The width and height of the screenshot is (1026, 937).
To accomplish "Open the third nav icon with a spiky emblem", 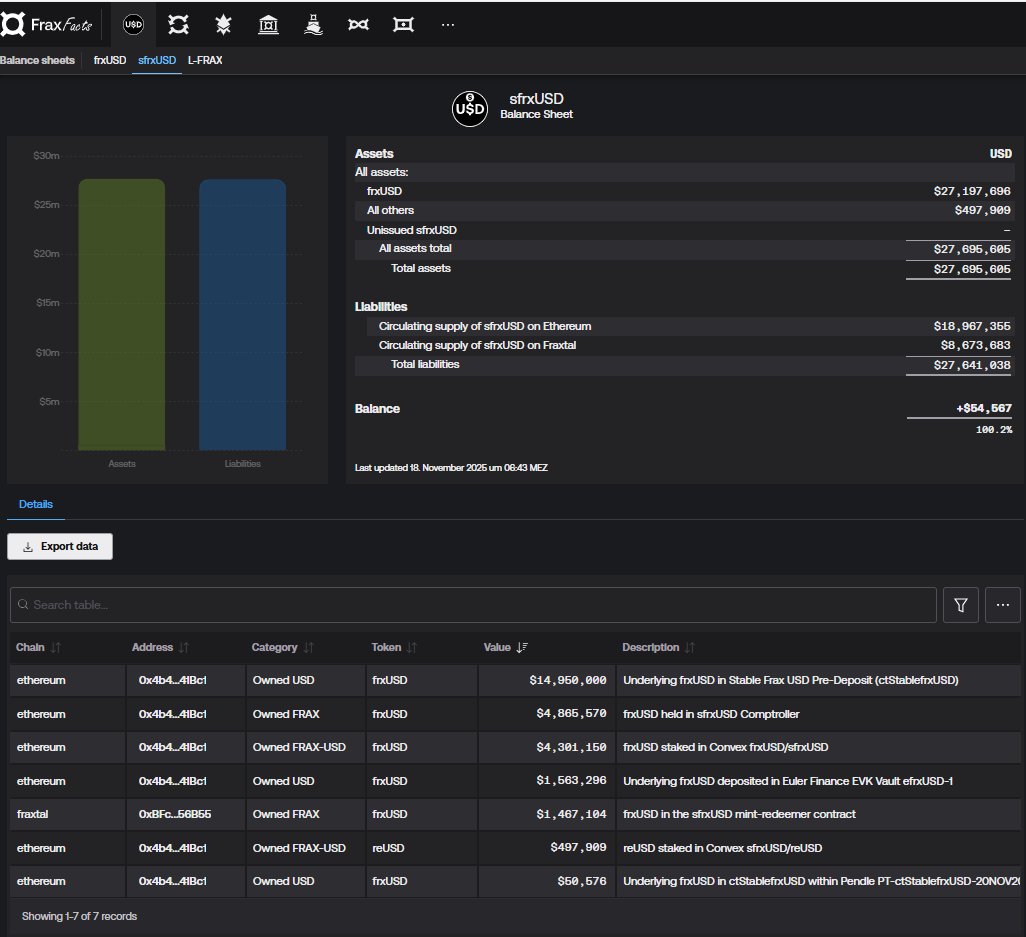I will click(223, 25).
